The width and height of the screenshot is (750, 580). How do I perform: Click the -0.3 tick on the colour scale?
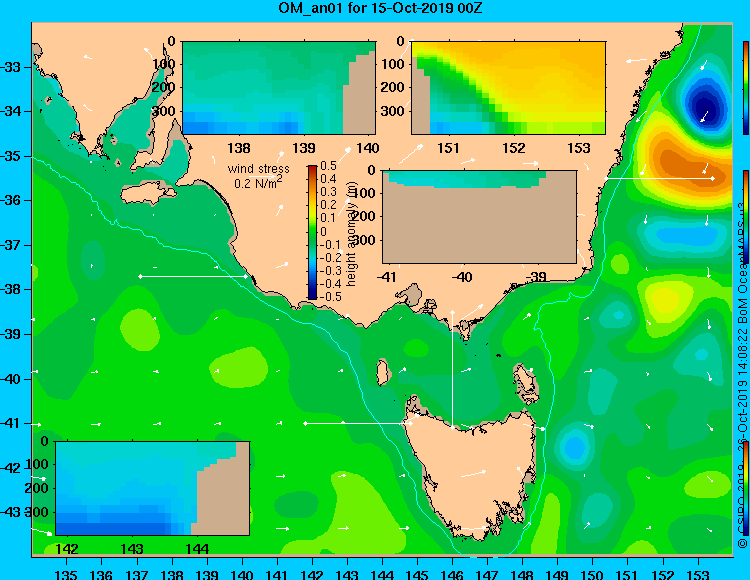tap(330, 271)
